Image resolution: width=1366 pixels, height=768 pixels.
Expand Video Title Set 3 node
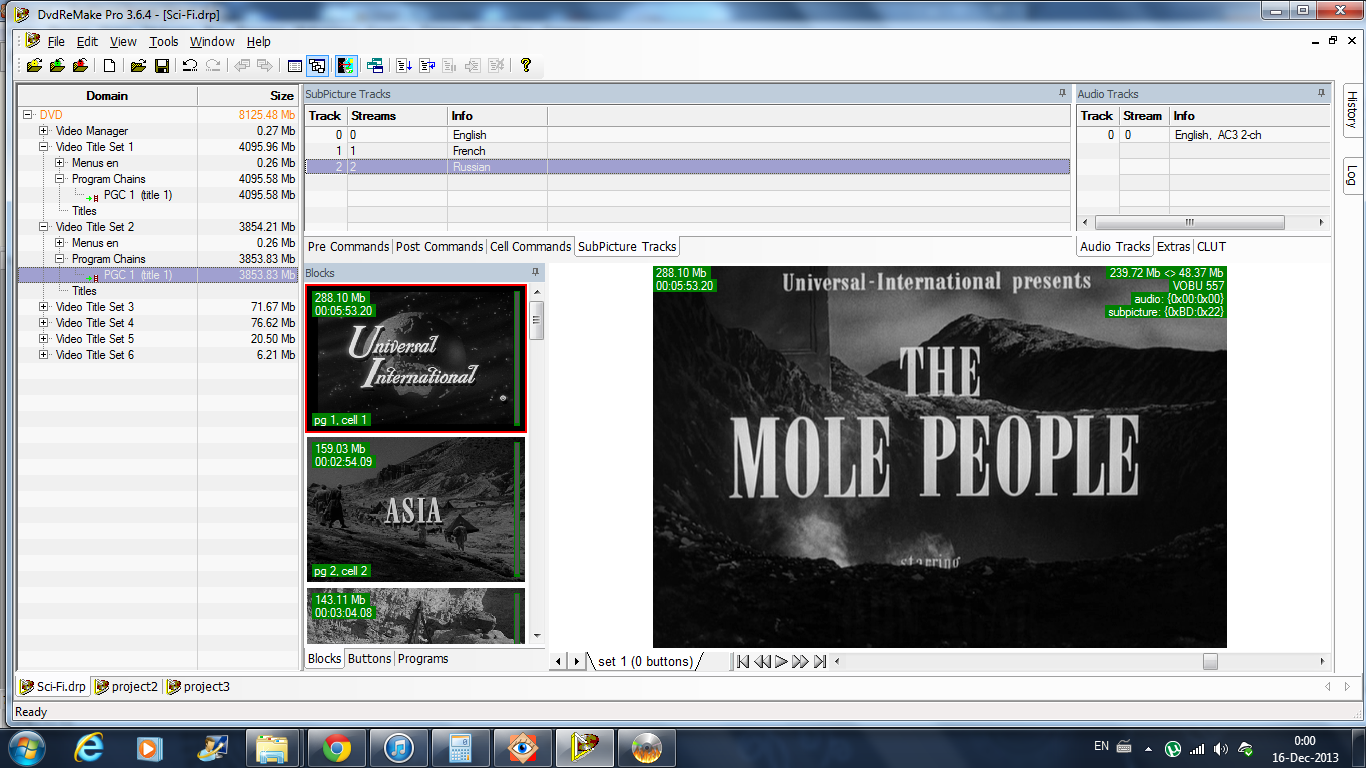tap(44, 307)
